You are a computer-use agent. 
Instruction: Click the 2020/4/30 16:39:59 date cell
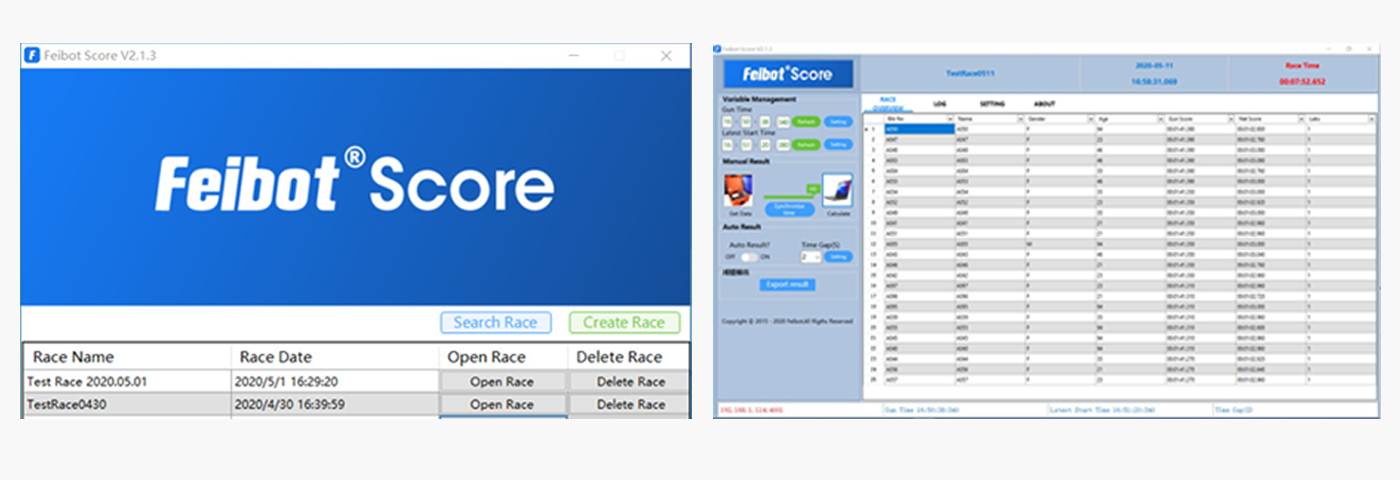coord(334,404)
